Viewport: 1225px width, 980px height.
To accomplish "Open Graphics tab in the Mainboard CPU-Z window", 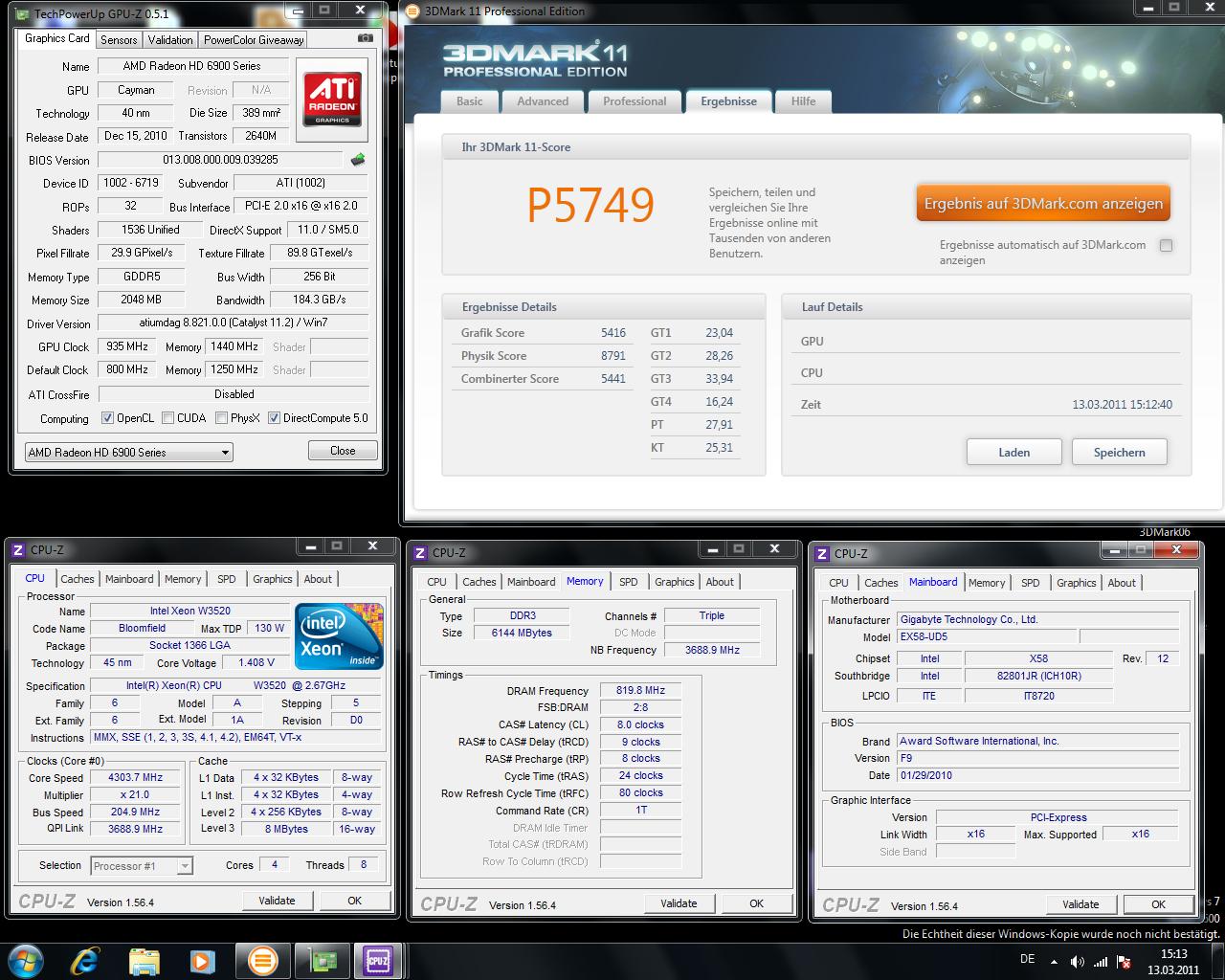I will [1077, 583].
